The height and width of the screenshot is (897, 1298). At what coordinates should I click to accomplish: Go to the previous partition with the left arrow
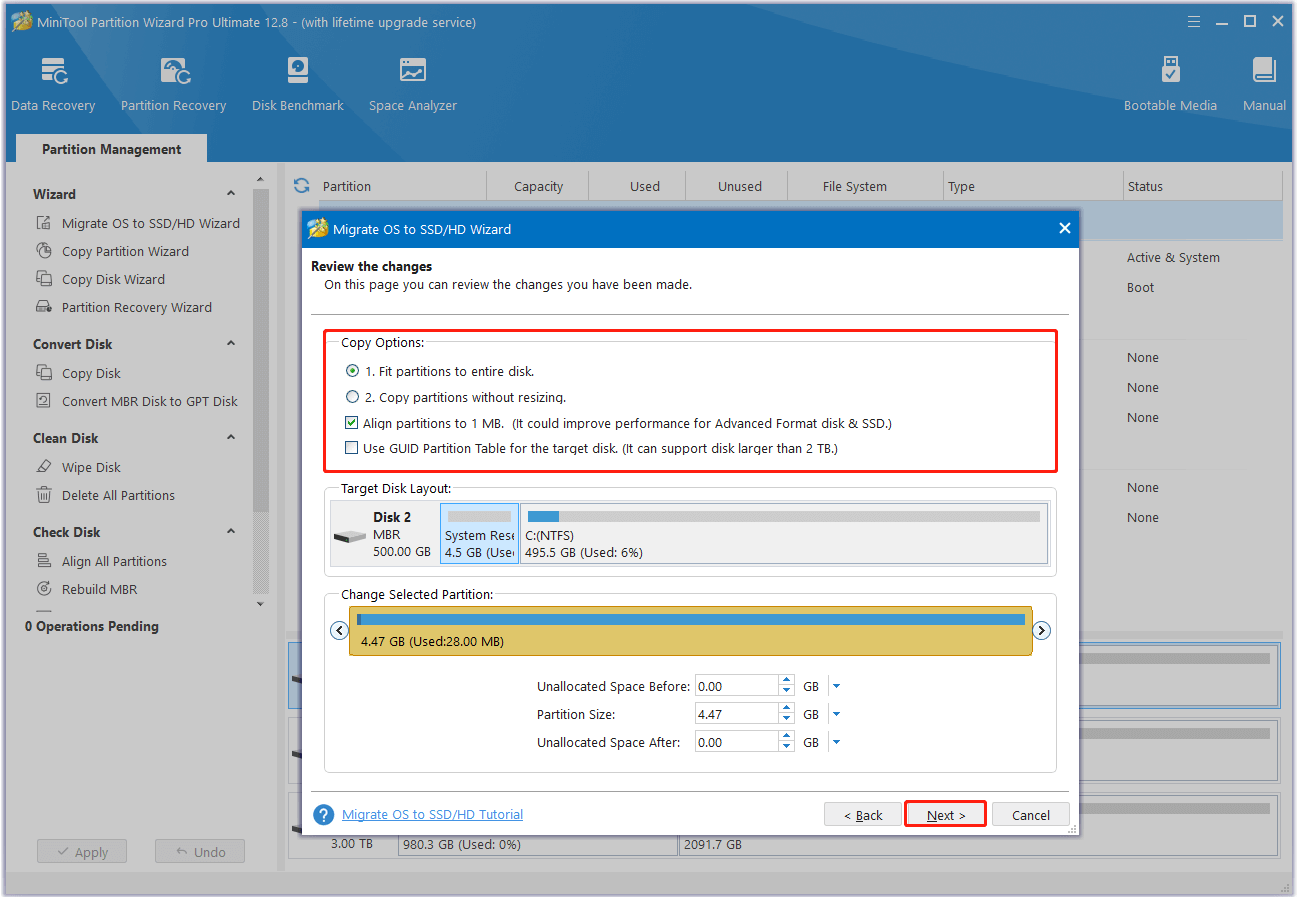pos(339,630)
